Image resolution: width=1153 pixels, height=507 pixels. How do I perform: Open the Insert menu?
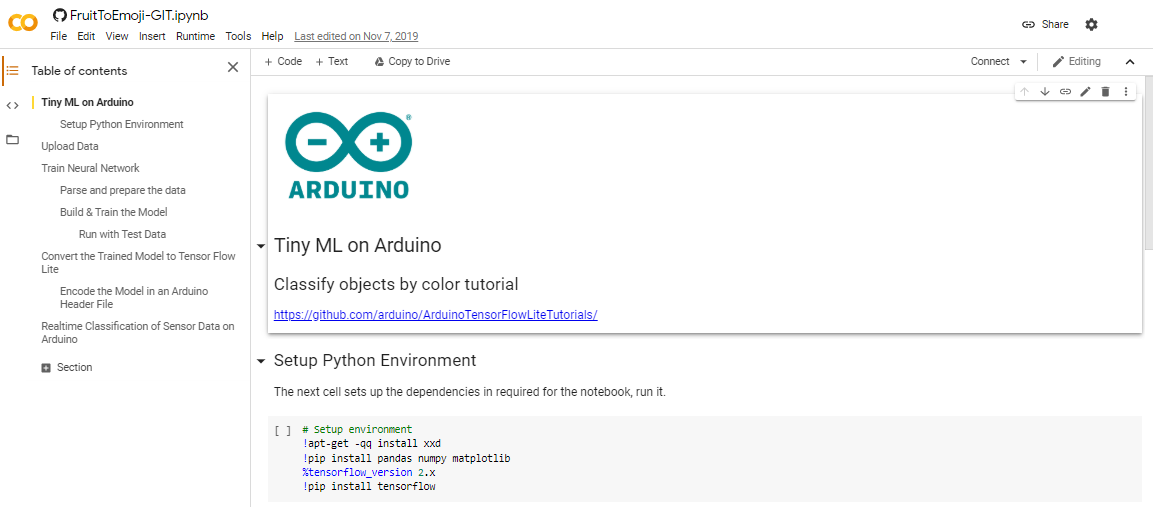coord(152,36)
